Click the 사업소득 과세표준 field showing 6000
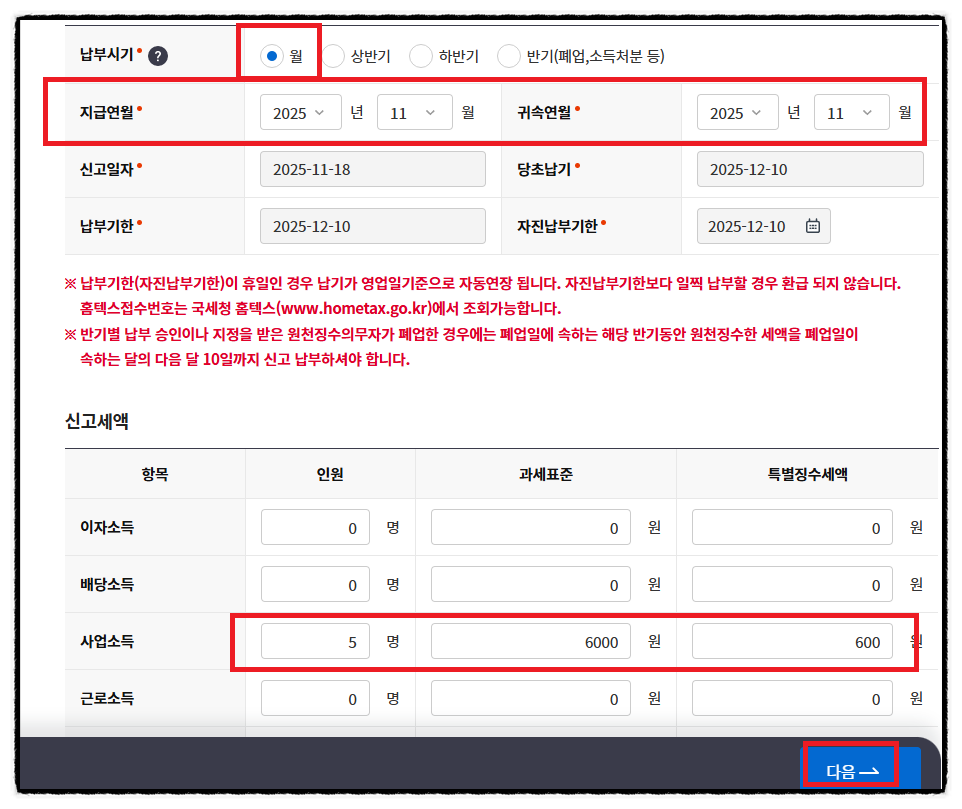 531,642
